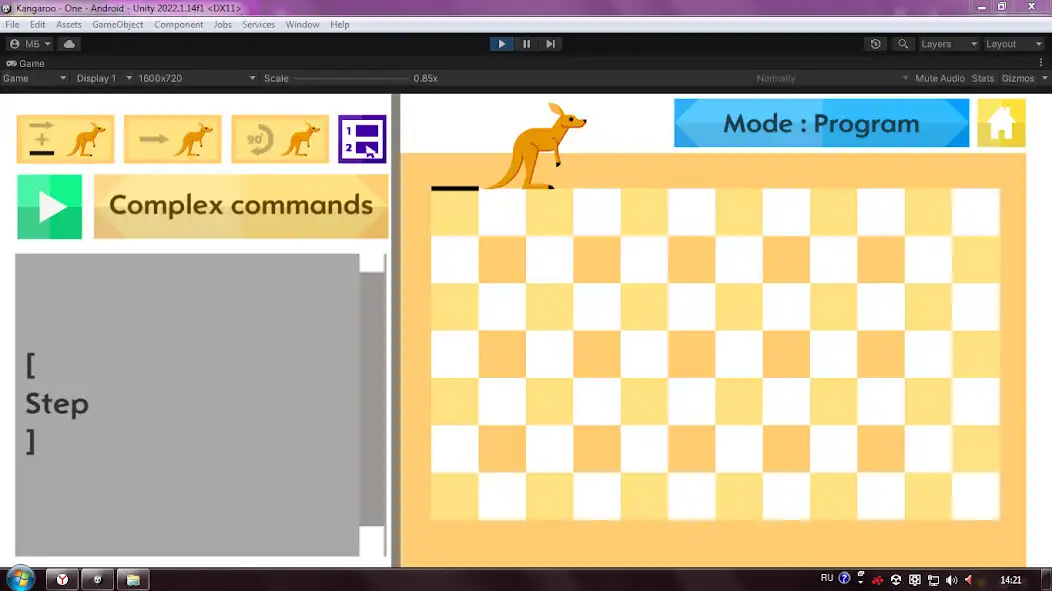1052x591 pixels.
Task: Open the Display 1 dropdown
Action: pyautogui.click(x=98, y=77)
